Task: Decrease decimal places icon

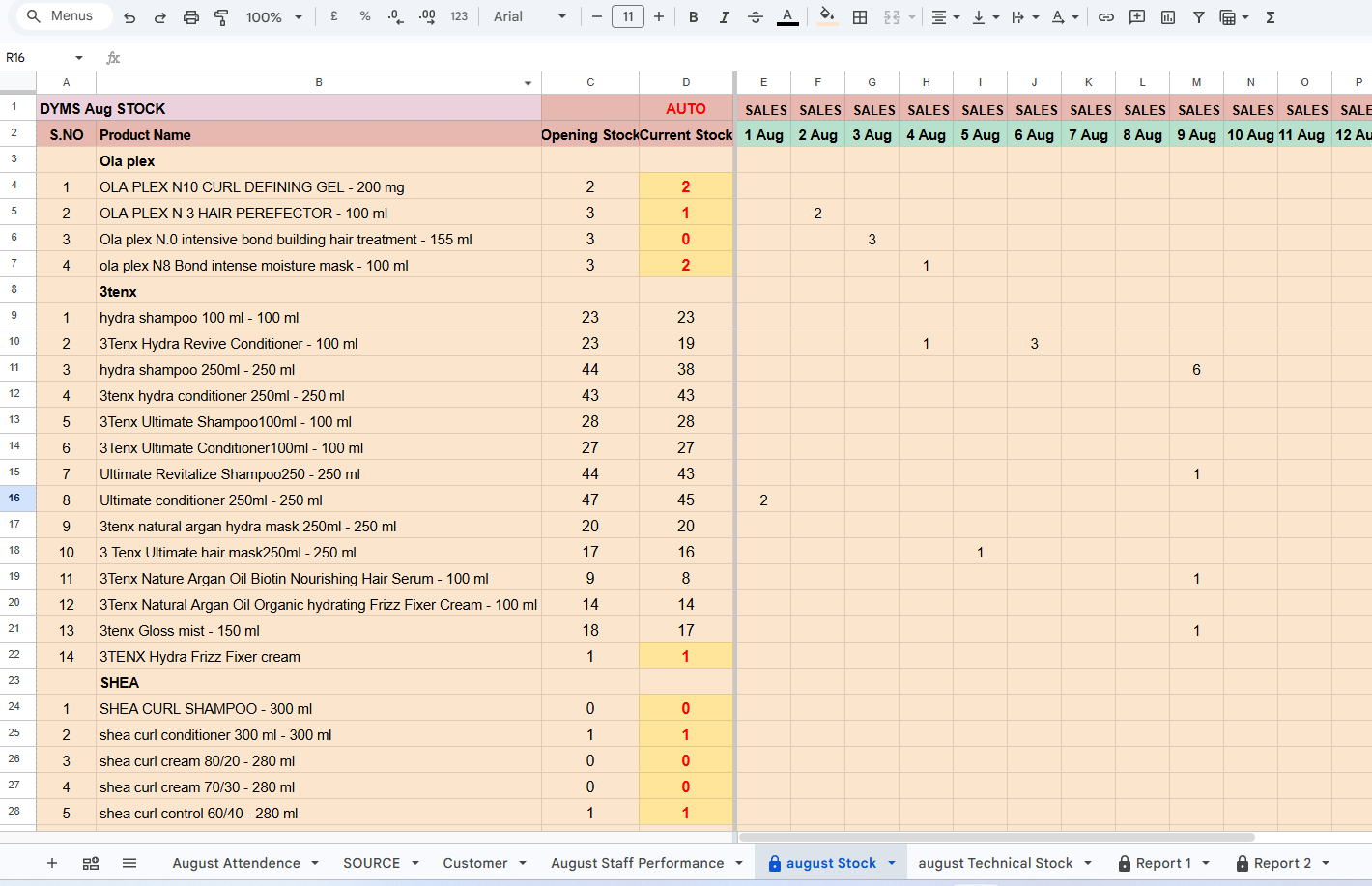Action: [x=396, y=16]
